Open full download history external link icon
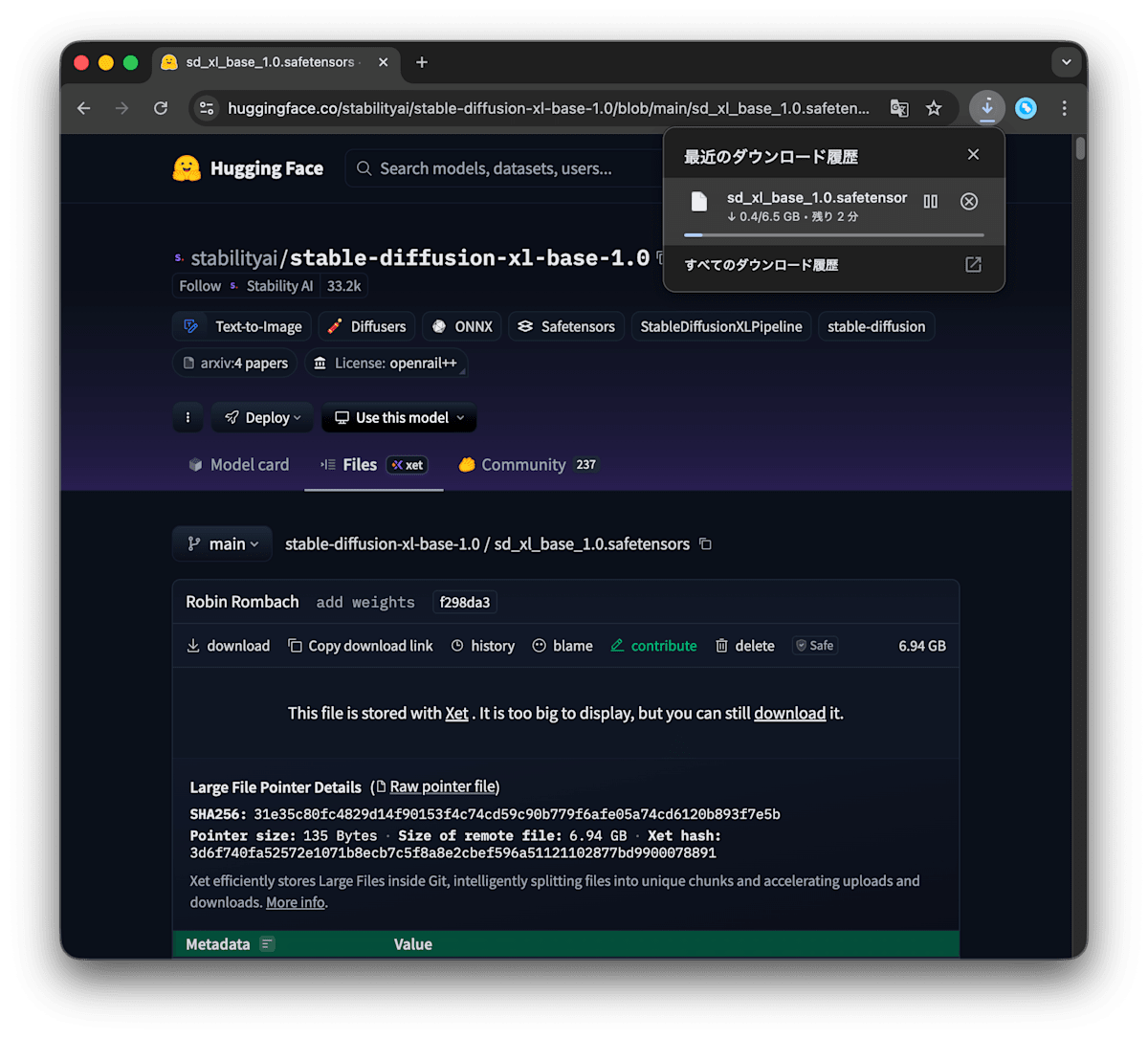Viewport: 1148px width, 1039px height. [973, 265]
